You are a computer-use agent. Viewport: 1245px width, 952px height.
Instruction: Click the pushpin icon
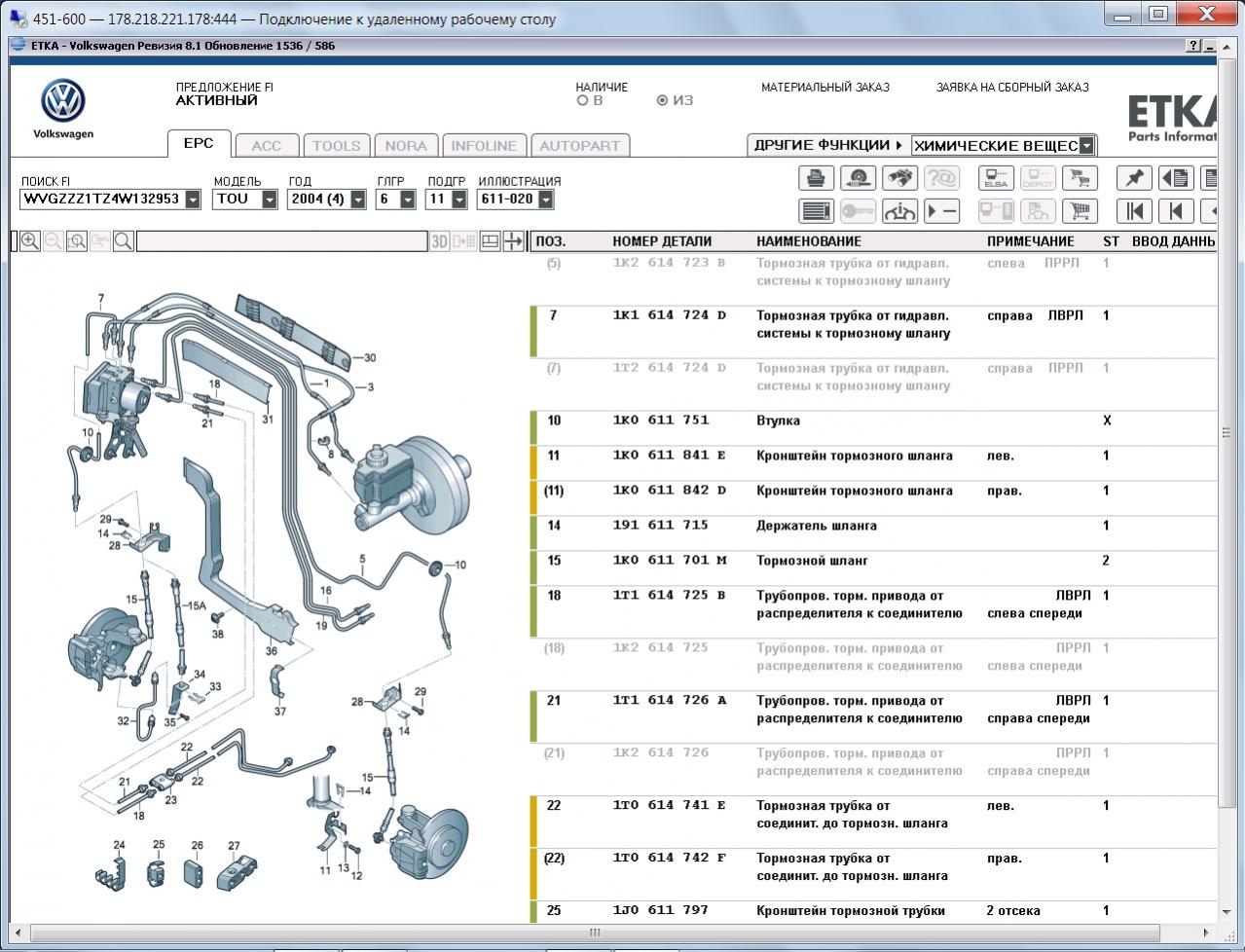click(1134, 178)
